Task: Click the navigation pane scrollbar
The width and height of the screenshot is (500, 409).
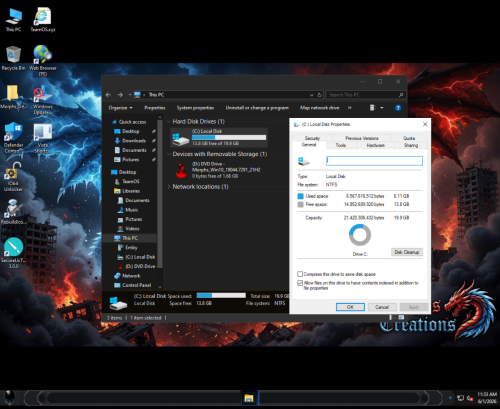Action: [160, 193]
